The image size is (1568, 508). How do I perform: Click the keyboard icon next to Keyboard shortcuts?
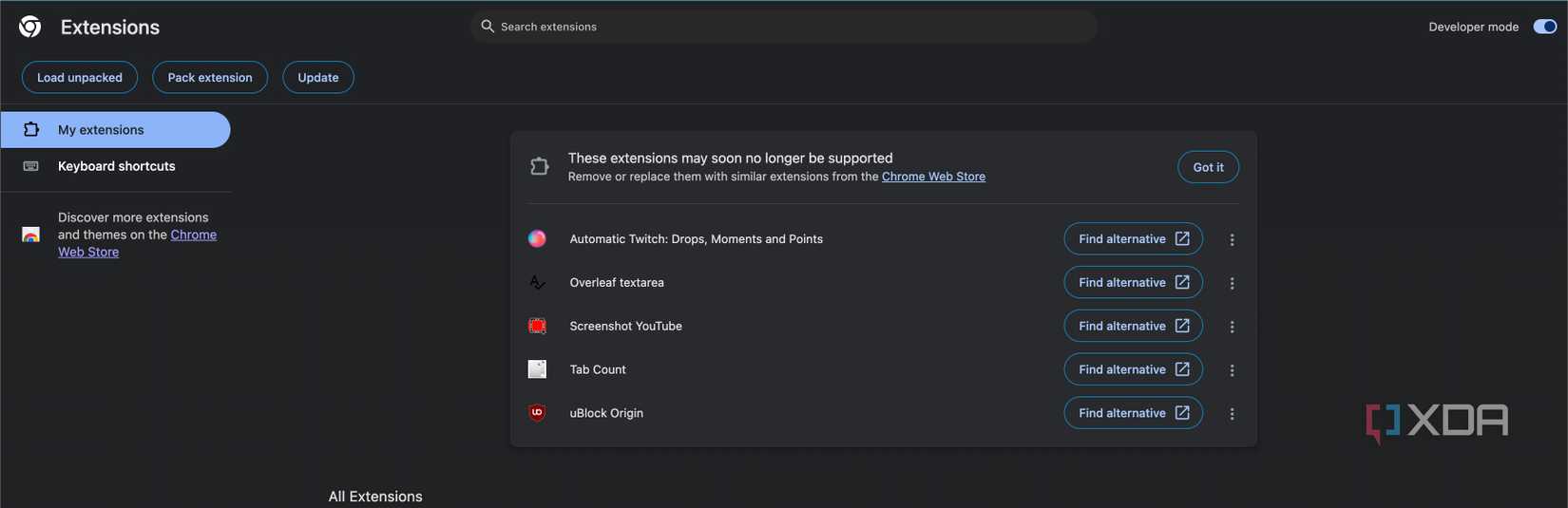pos(30,166)
